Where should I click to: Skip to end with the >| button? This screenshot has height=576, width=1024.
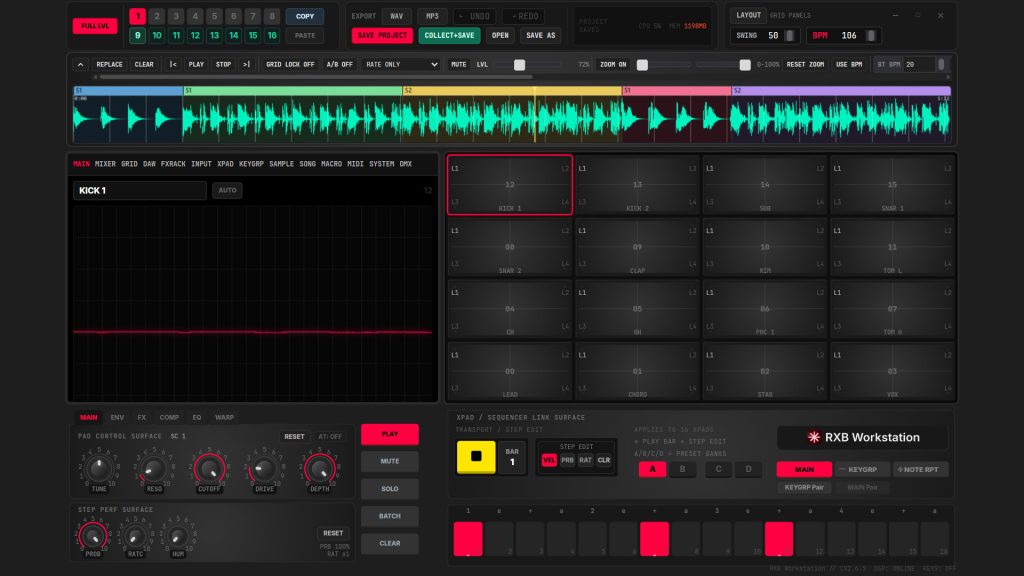pyautogui.click(x=246, y=65)
